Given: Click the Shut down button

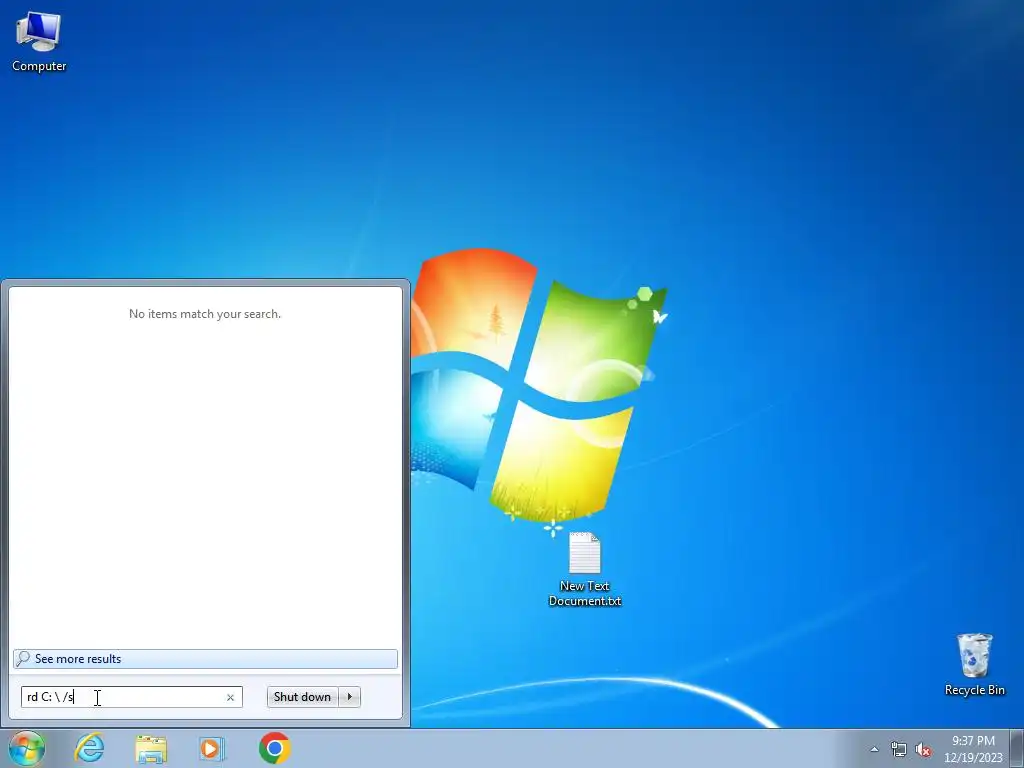Looking at the screenshot, I should click(x=302, y=697).
